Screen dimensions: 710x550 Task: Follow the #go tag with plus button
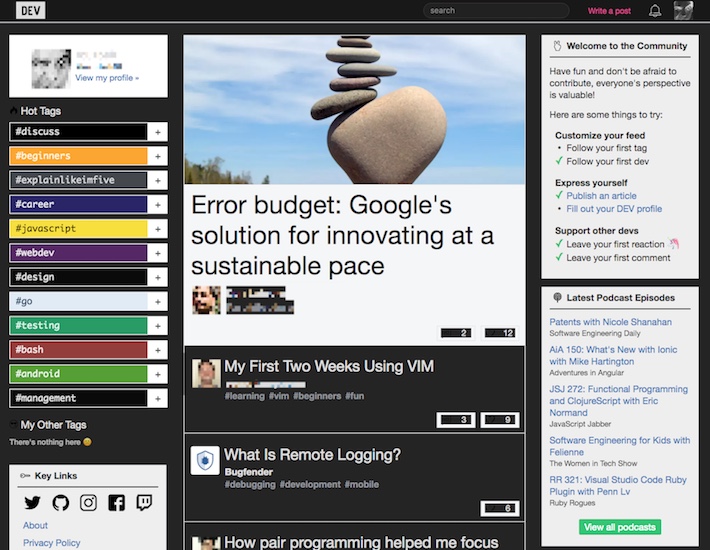[x=158, y=301]
